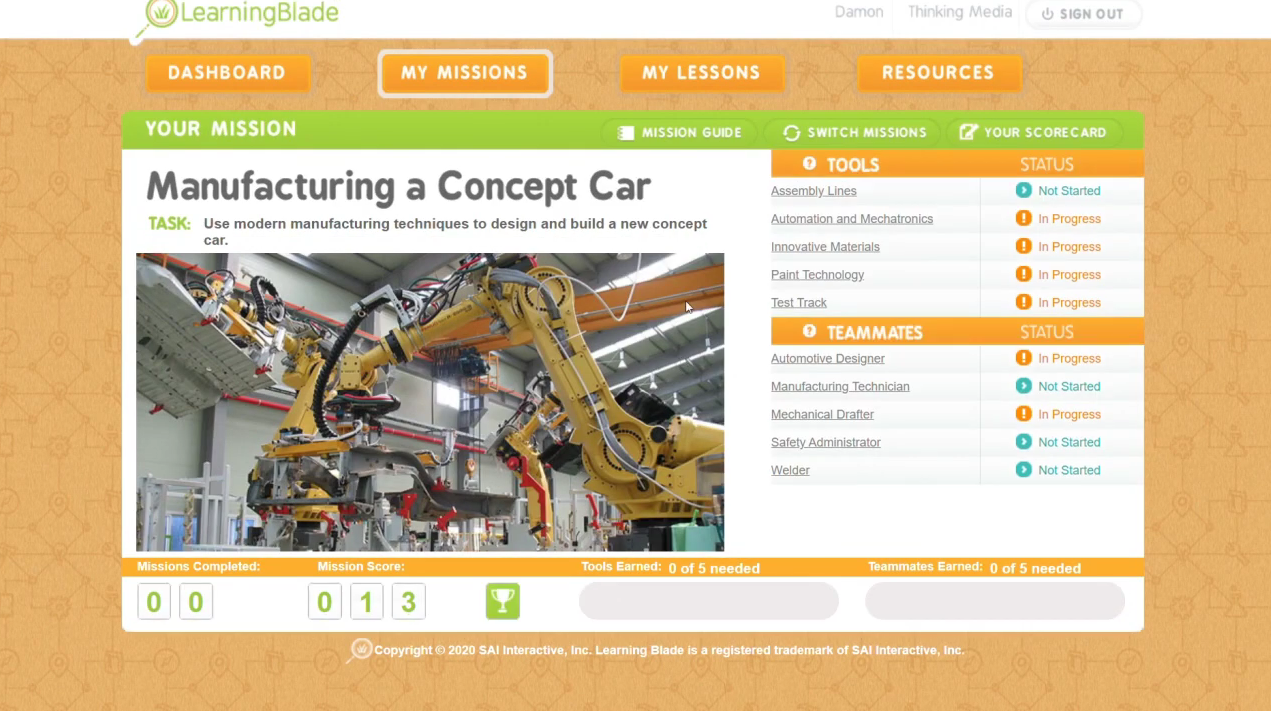
Task: Click the LearningBlade logo
Action: point(241,14)
